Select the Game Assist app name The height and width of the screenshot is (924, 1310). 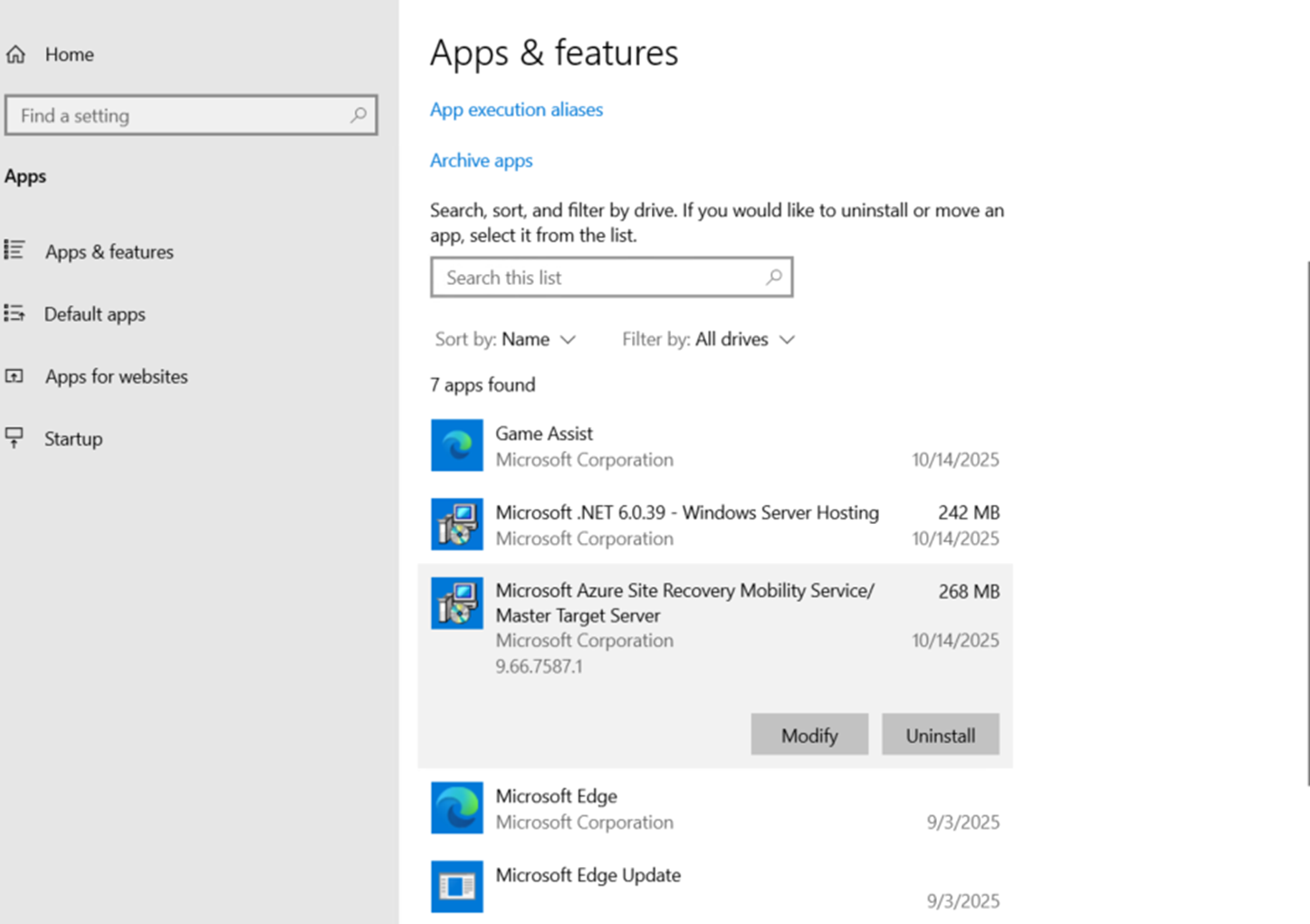pos(544,433)
